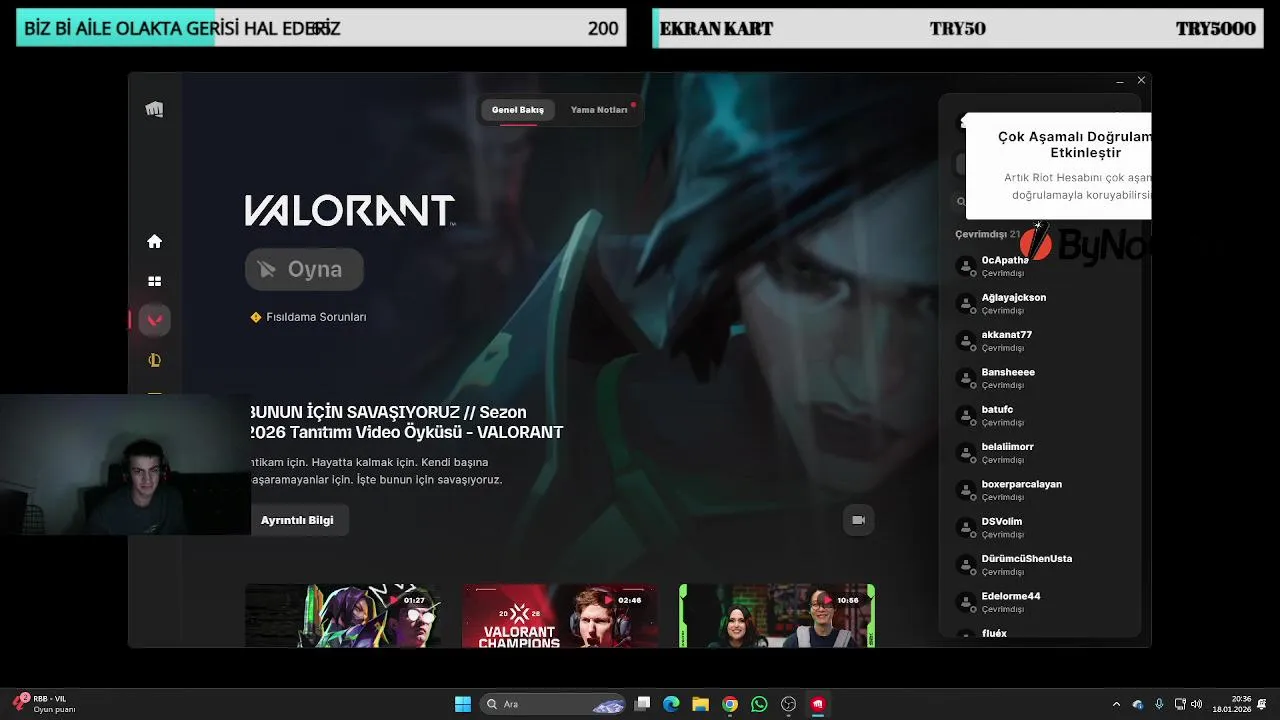This screenshot has width=1280, height=720.
Task: Minimize the Riot Client window
Action: 1119,80
